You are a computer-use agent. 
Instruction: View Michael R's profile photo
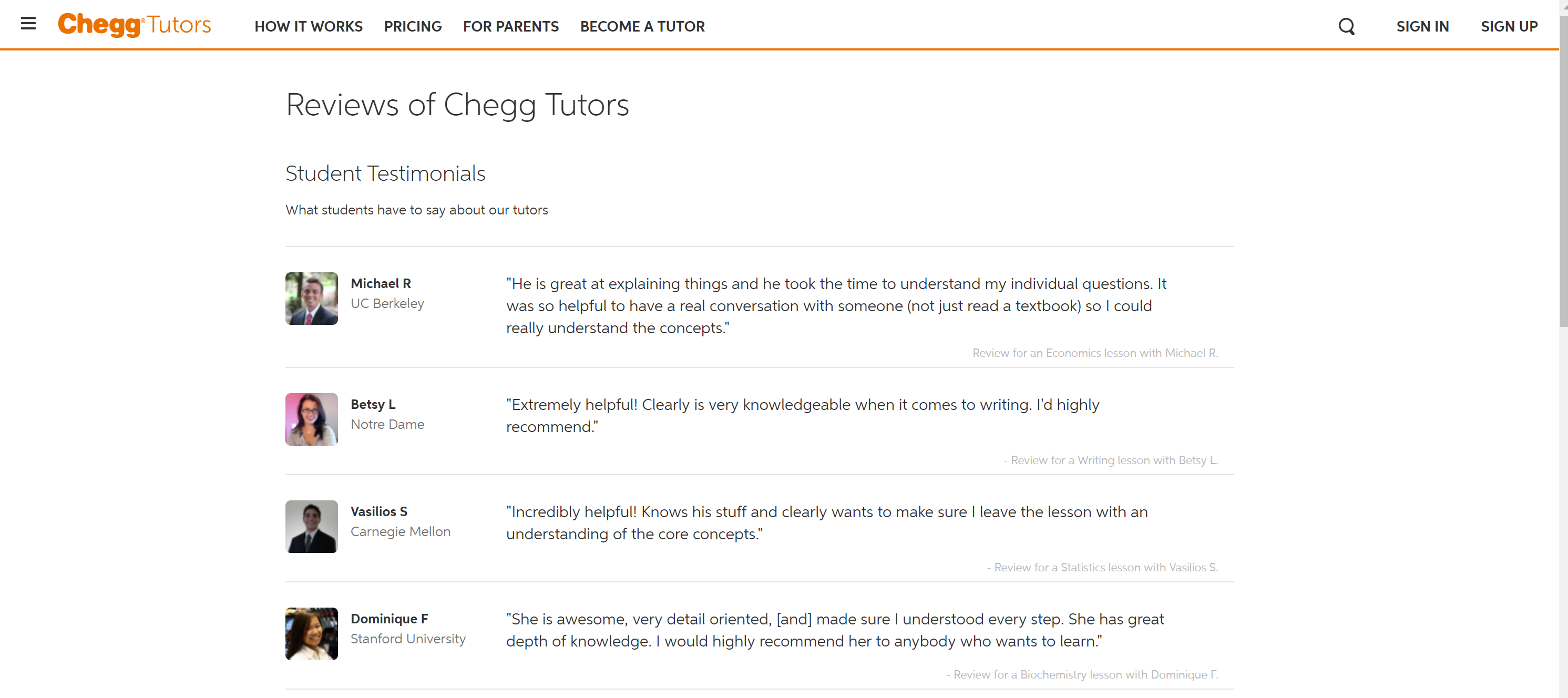(311, 298)
